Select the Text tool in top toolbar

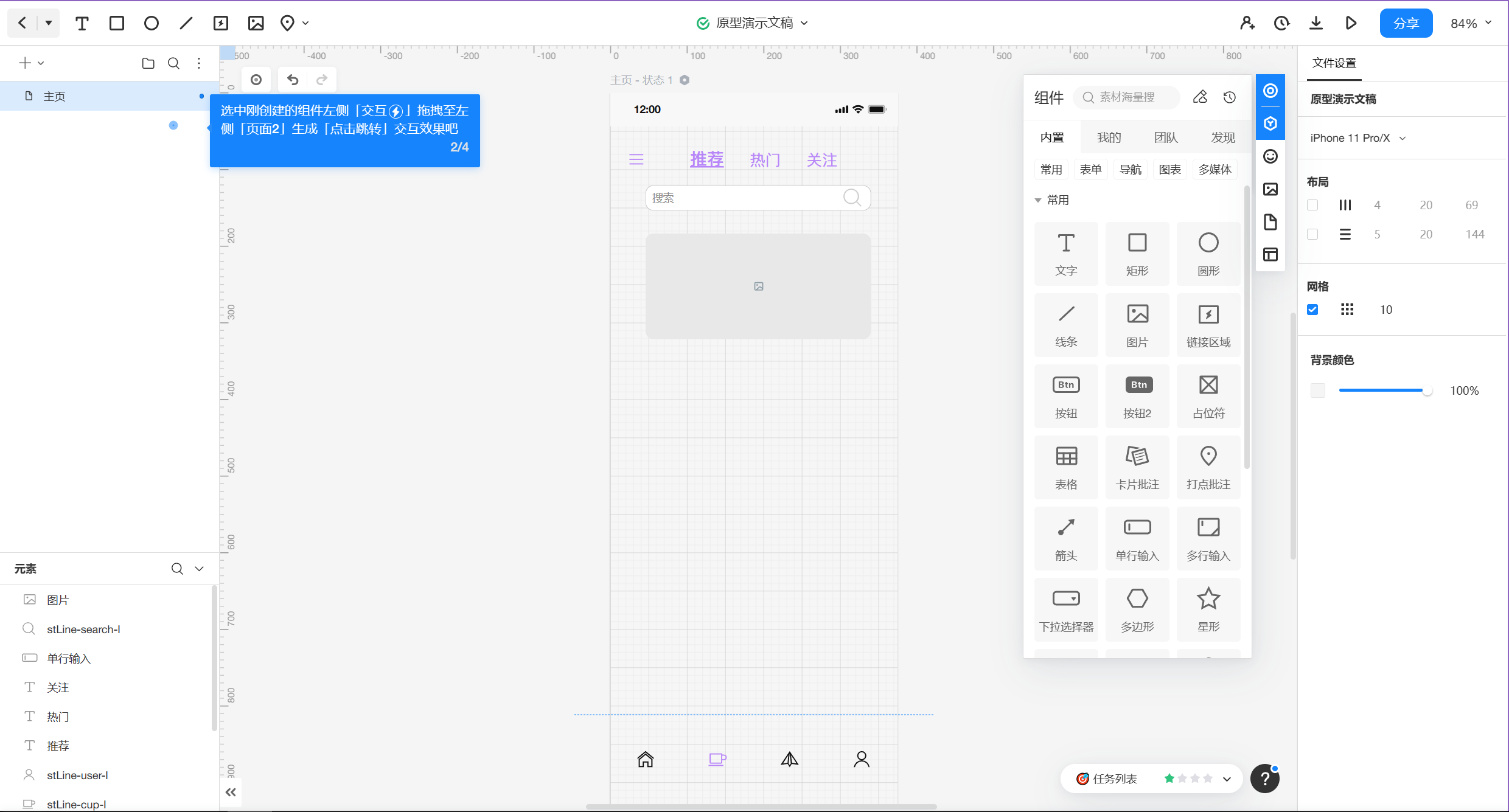pos(82,23)
